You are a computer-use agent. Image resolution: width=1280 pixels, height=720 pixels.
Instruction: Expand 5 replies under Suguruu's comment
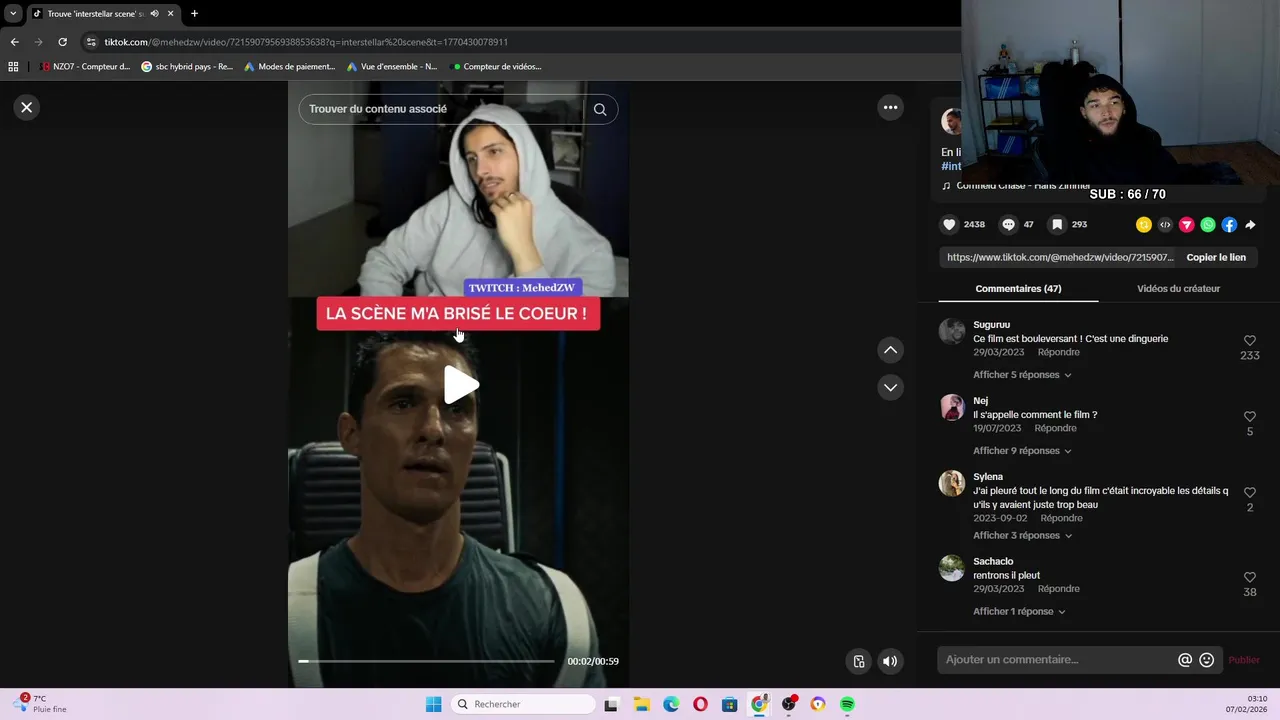1022,375
